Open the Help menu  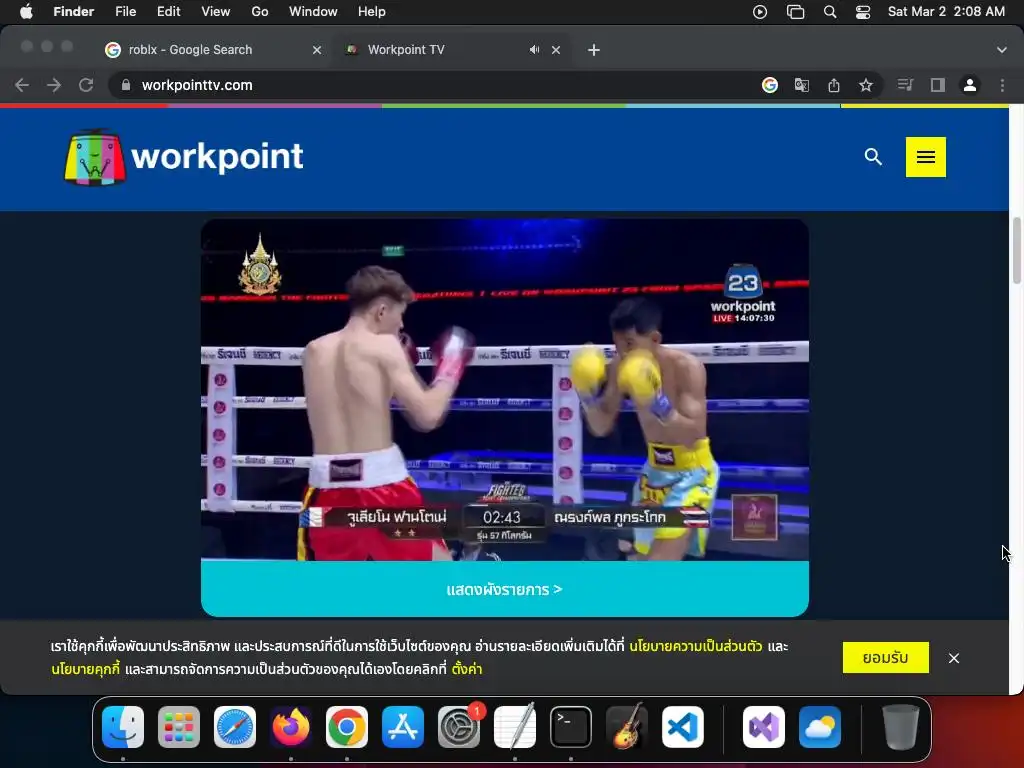(372, 11)
